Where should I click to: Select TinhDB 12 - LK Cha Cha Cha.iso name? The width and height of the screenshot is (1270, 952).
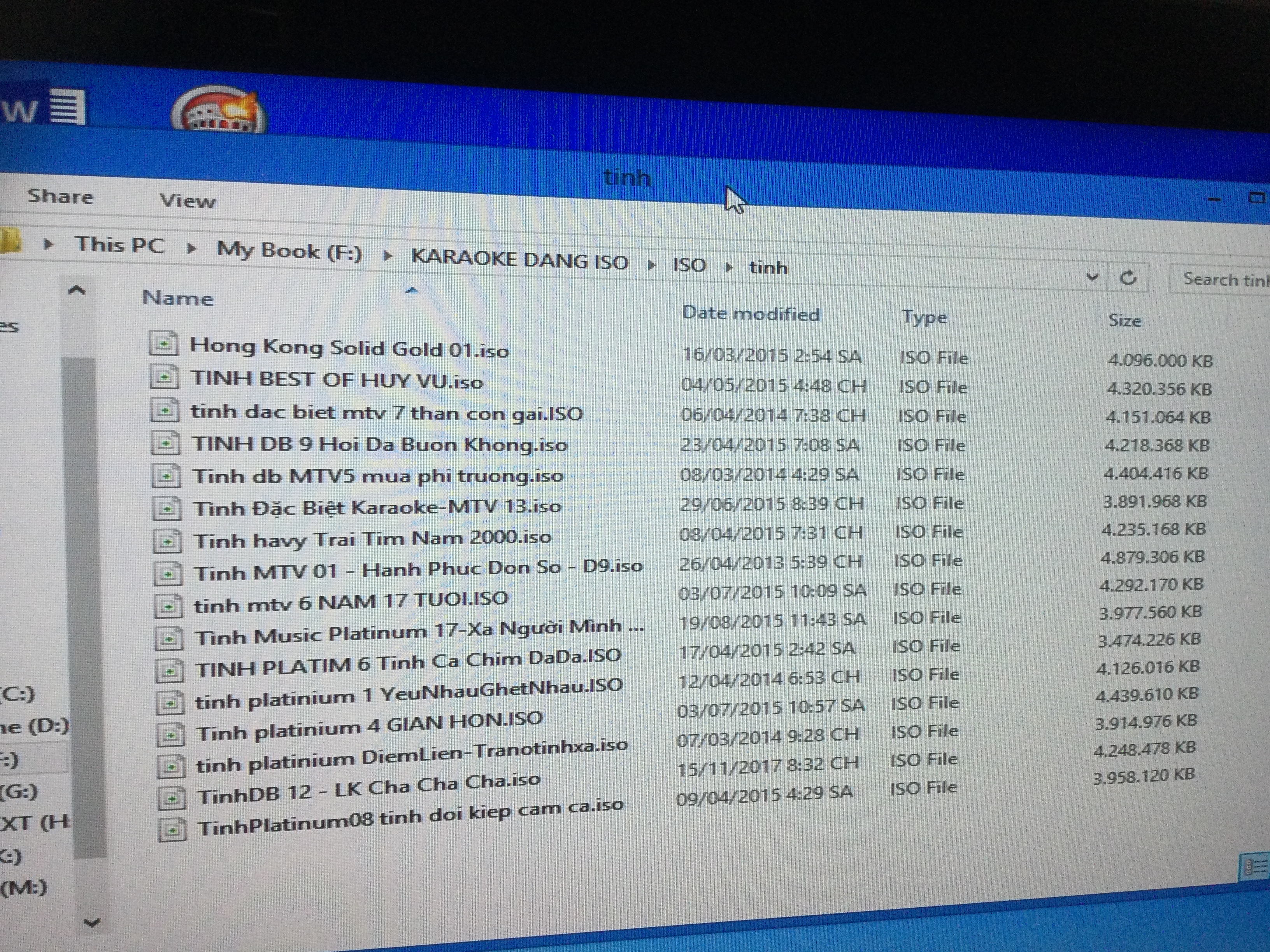[x=369, y=789]
